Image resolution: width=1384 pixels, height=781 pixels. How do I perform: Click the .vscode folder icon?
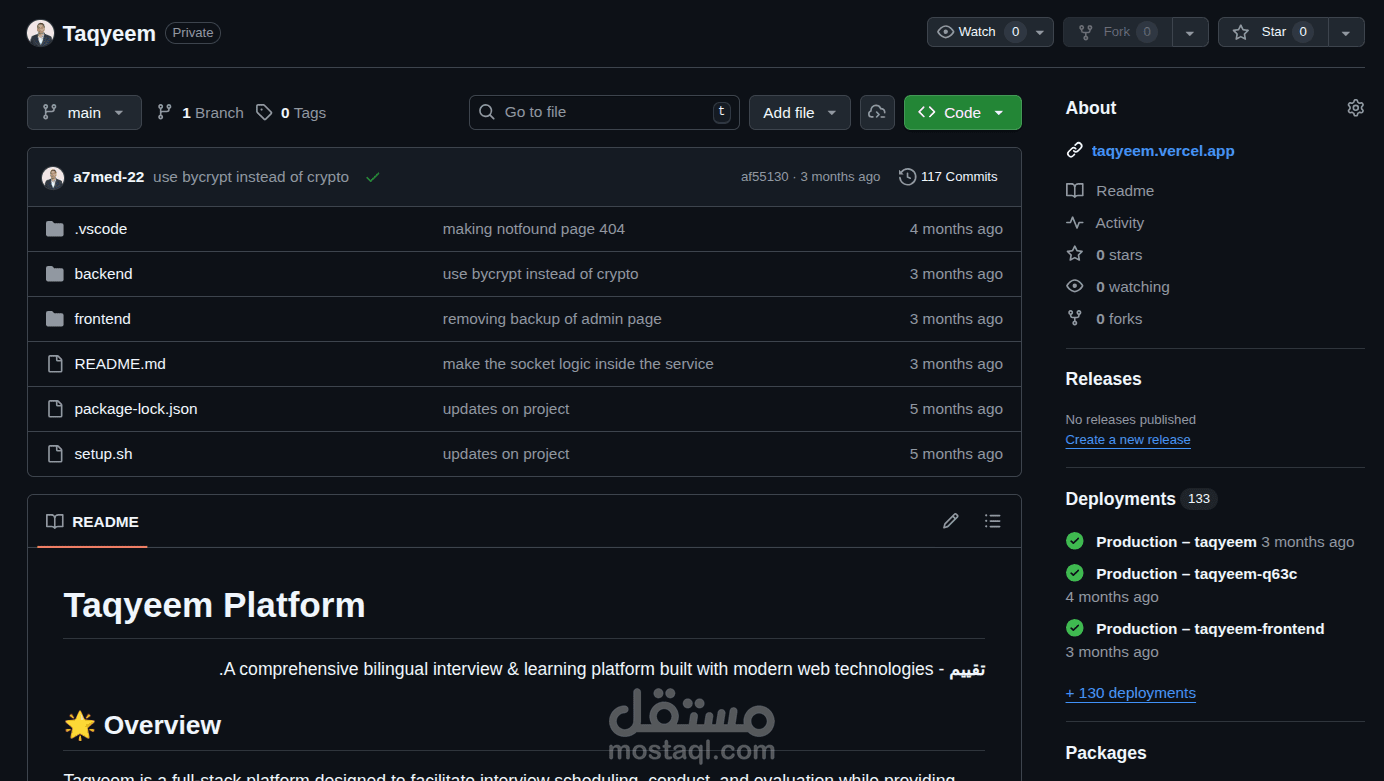click(55, 229)
